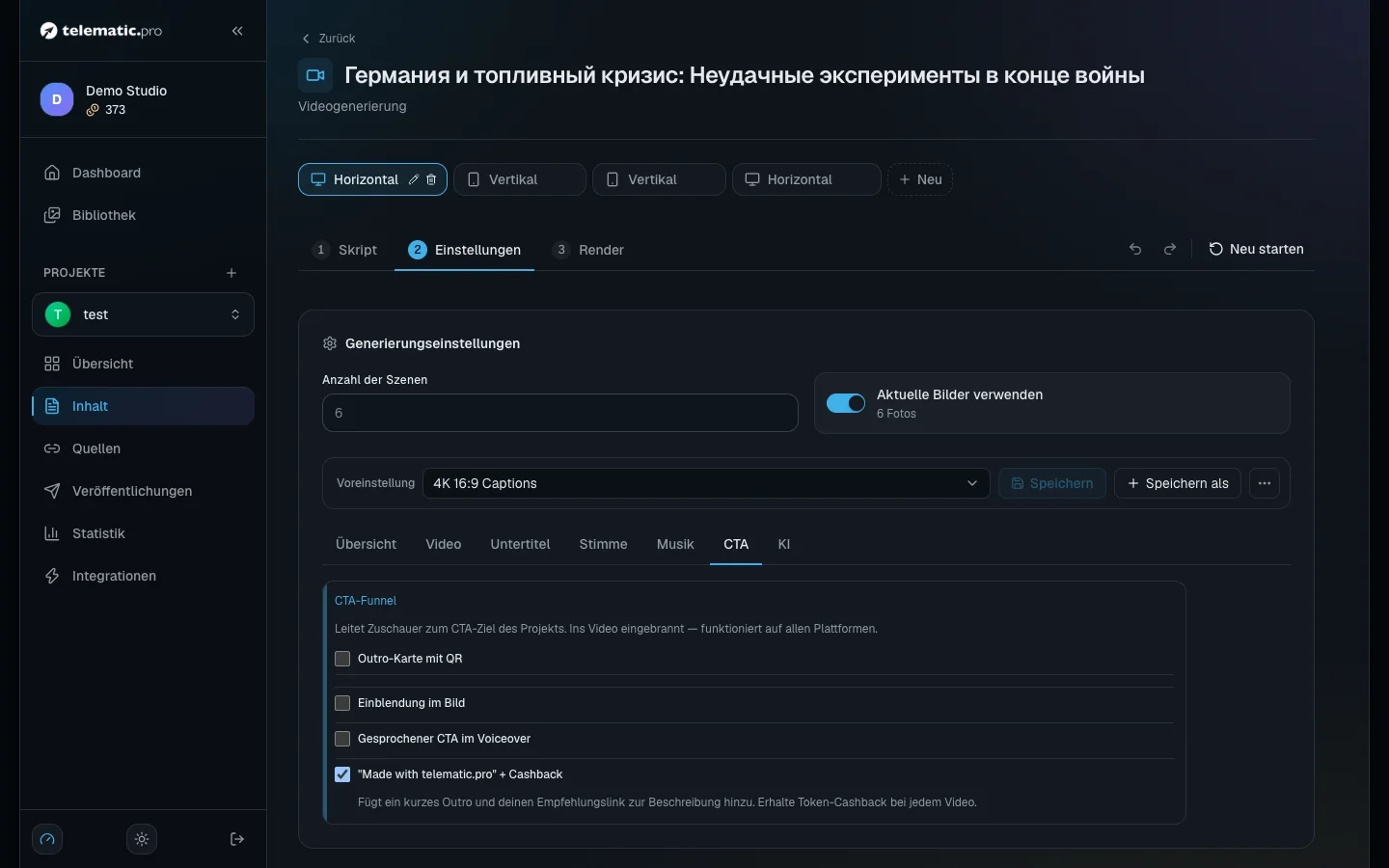1389x868 pixels.
Task: Collapse the sidebar with double-chevron icon
Action: tap(237, 31)
